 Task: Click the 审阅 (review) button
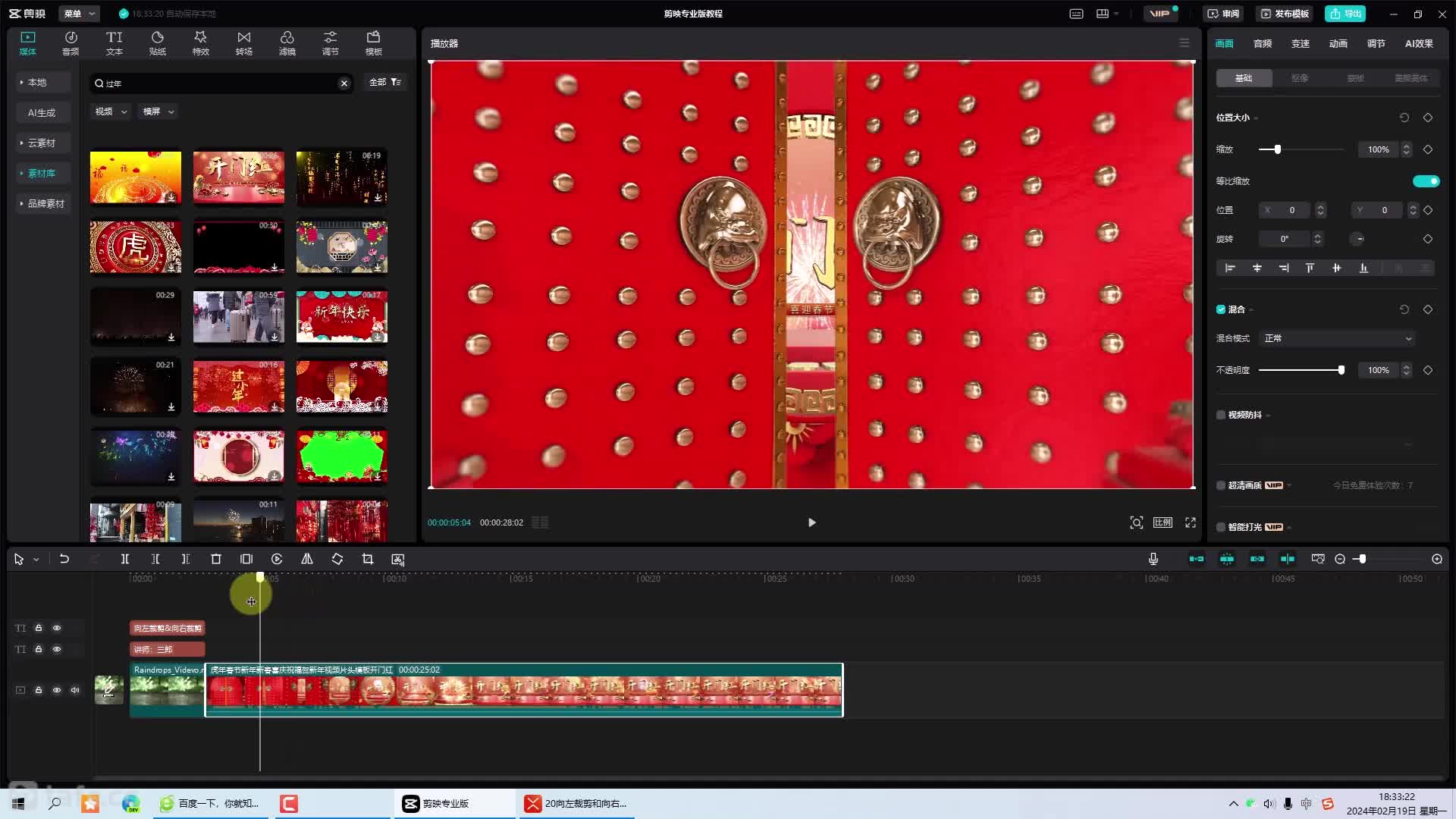(x=1223, y=14)
